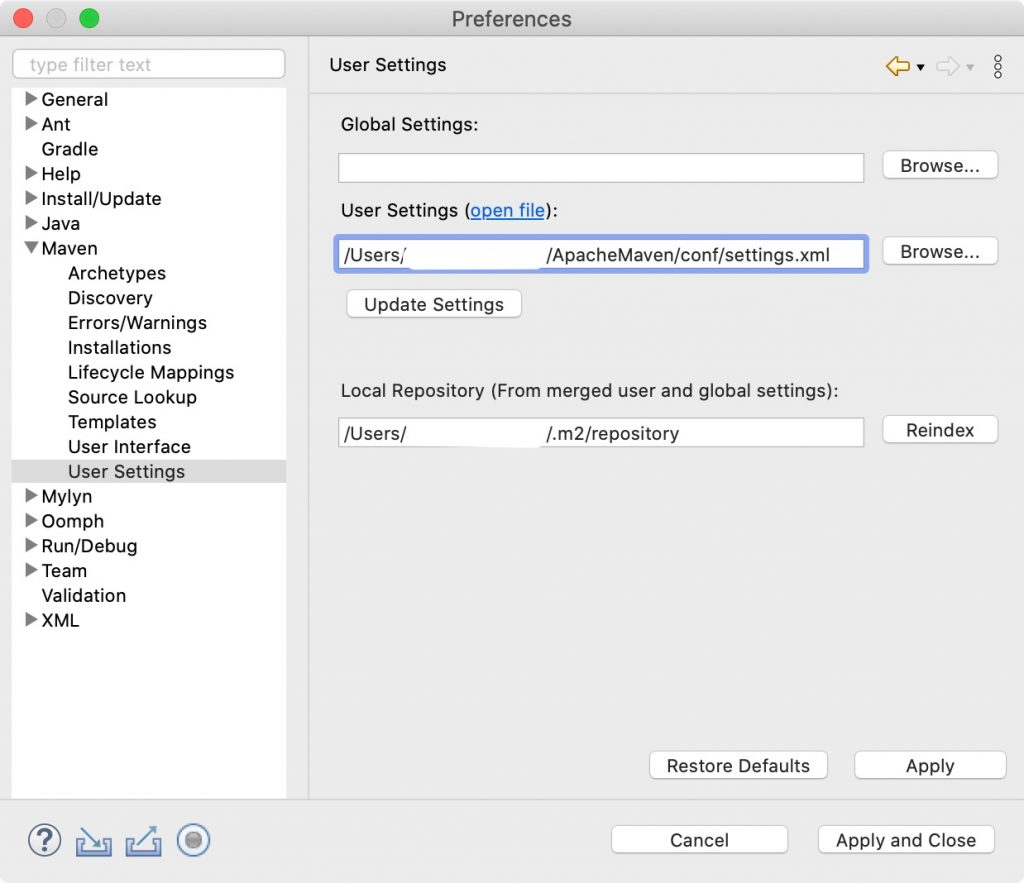
Task: Click inside the type filter text field
Action: click(x=148, y=64)
